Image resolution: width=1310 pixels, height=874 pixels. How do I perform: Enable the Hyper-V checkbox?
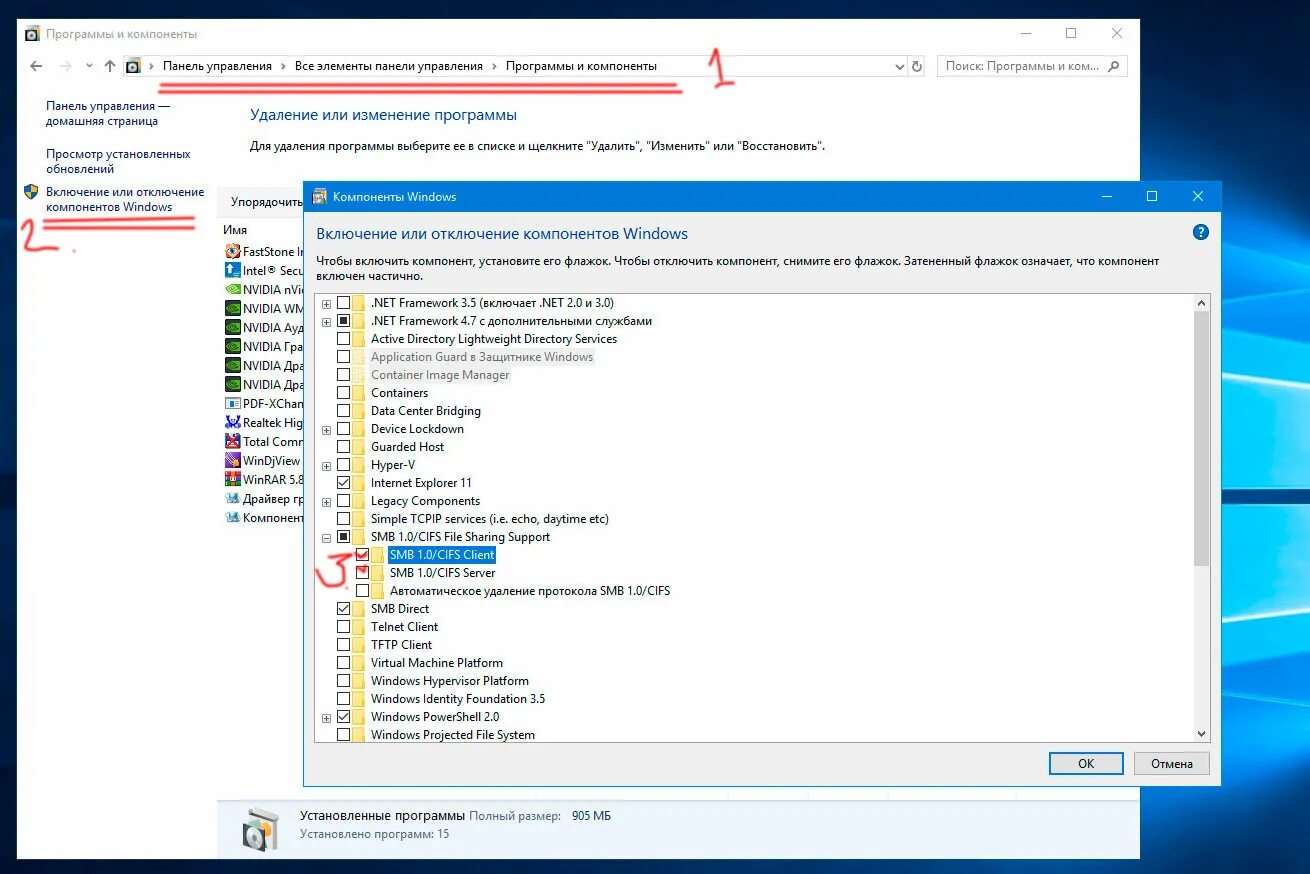tap(344, 465)
